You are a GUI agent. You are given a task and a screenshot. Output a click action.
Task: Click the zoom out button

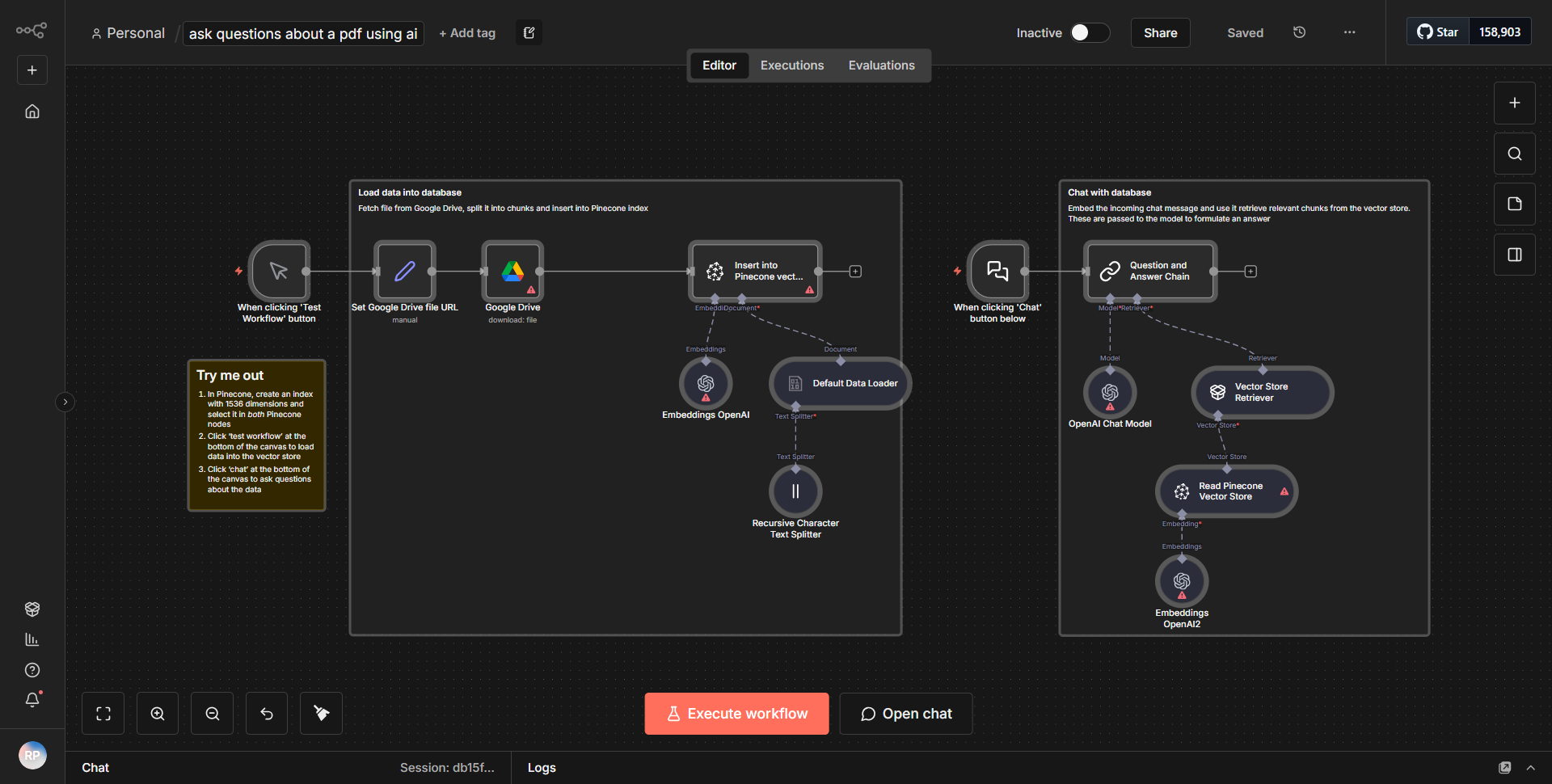(213, 714)
